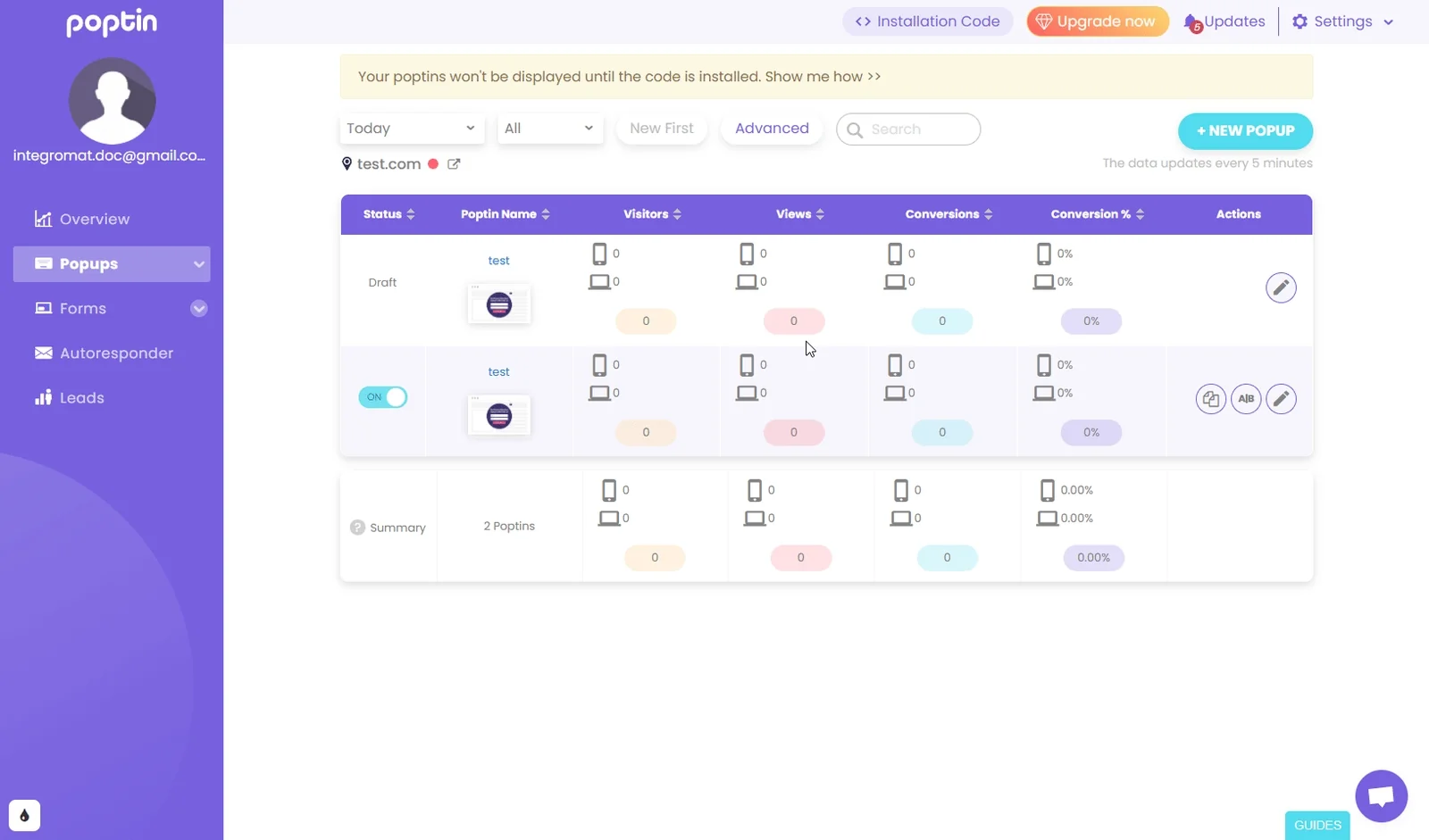
Task: Open Updates notification bell
Action: (x=1192, y=22)
